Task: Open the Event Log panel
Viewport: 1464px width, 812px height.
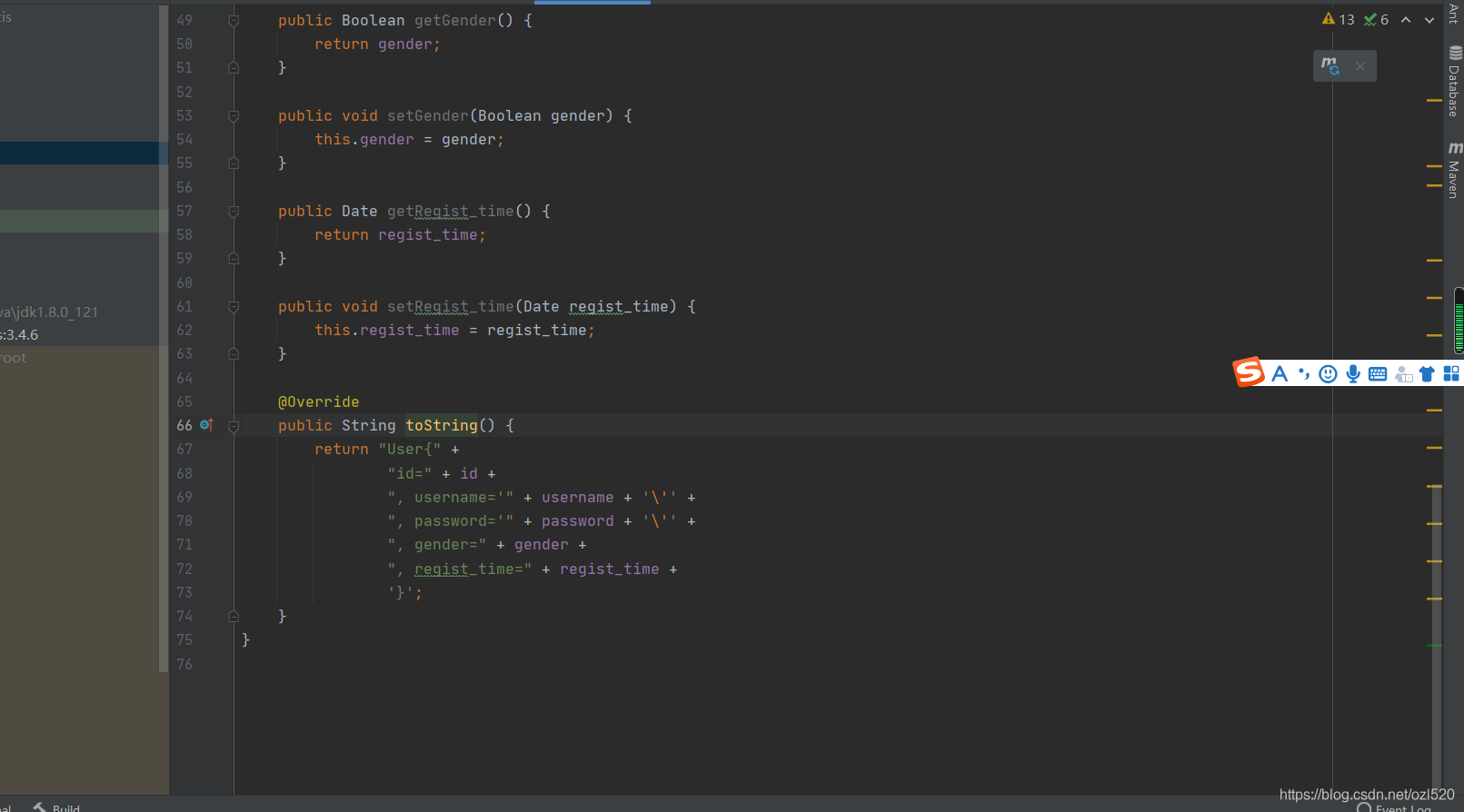Action: [1395, 807]
